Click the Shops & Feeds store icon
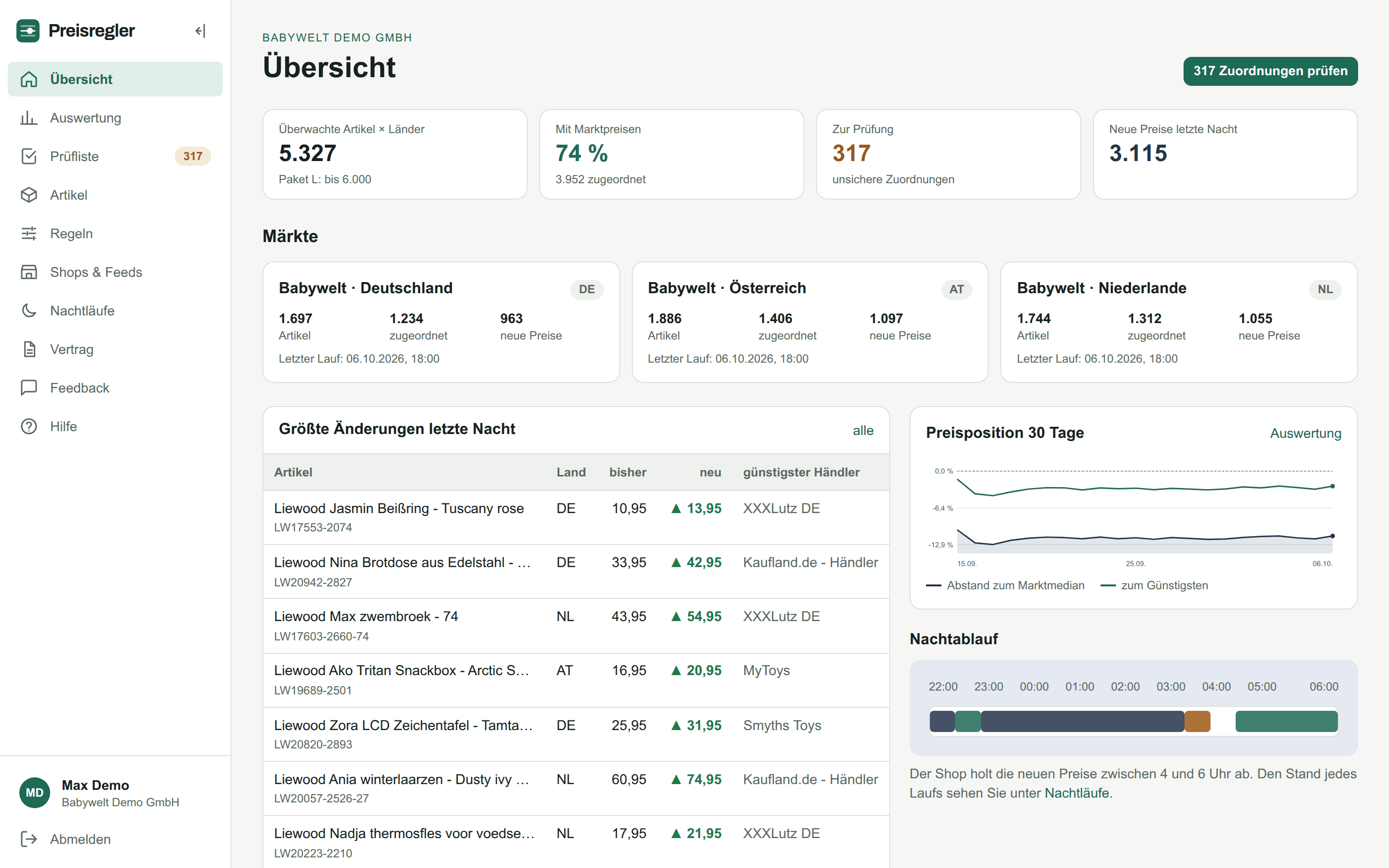Viewport: 1389px width, 868px height. (x=29, y=272)
